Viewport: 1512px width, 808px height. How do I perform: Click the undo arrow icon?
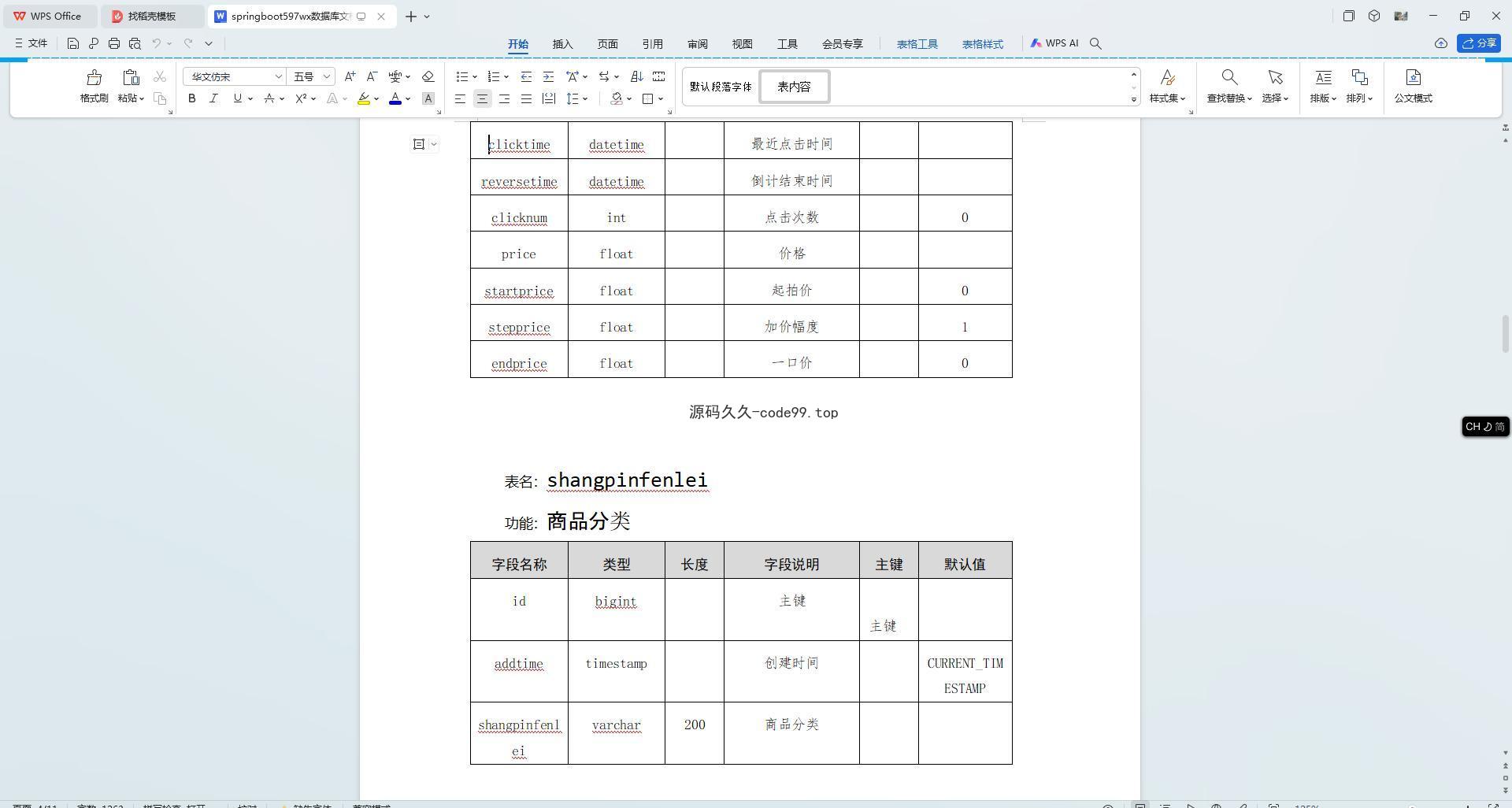pos(157,43)
